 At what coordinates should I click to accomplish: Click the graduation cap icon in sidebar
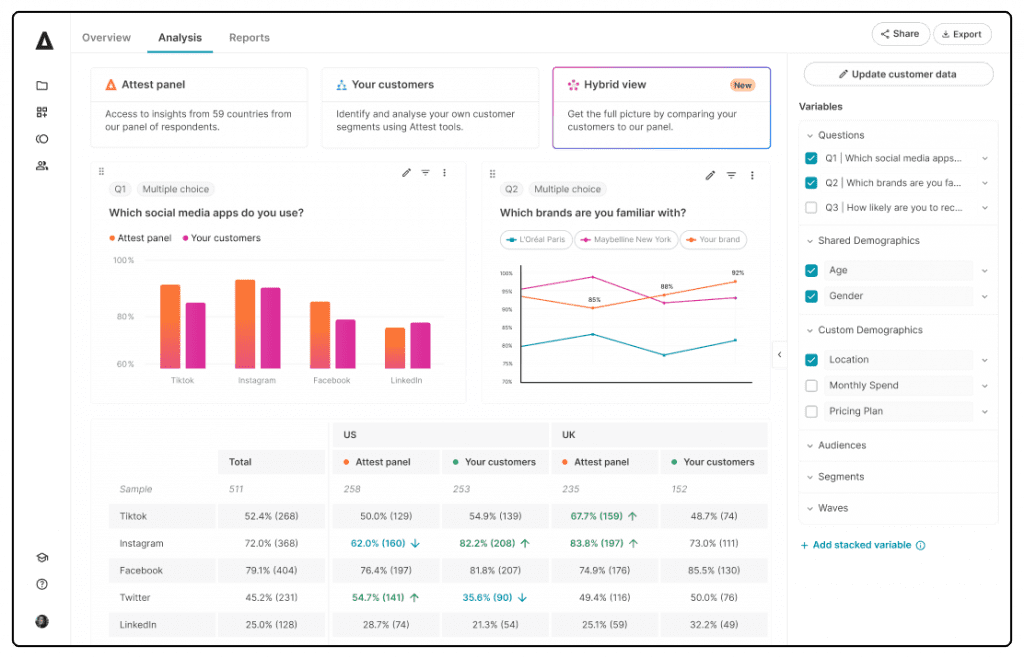coord(42,558)
